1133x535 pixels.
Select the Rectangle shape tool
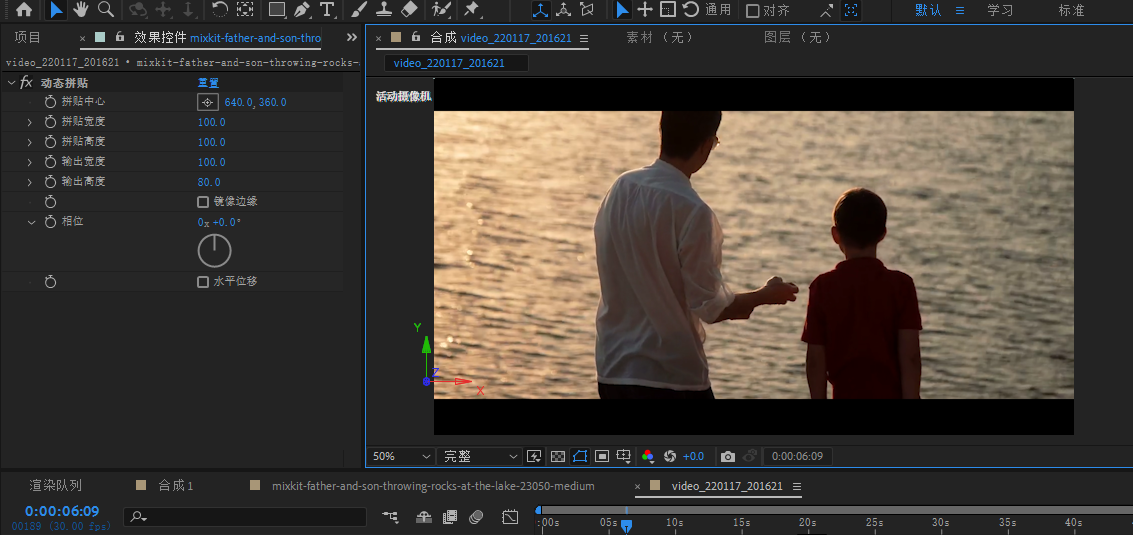[x=277, y=9]
